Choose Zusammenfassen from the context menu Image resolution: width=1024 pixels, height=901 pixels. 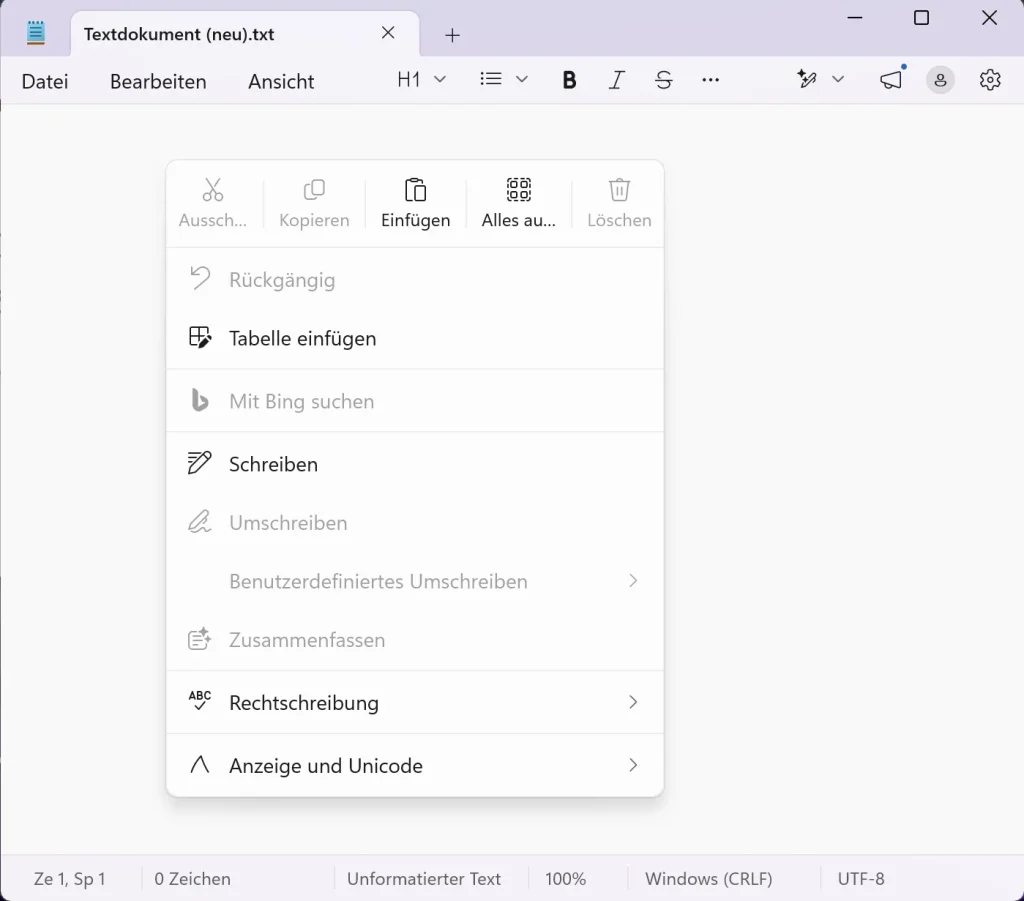415,640
